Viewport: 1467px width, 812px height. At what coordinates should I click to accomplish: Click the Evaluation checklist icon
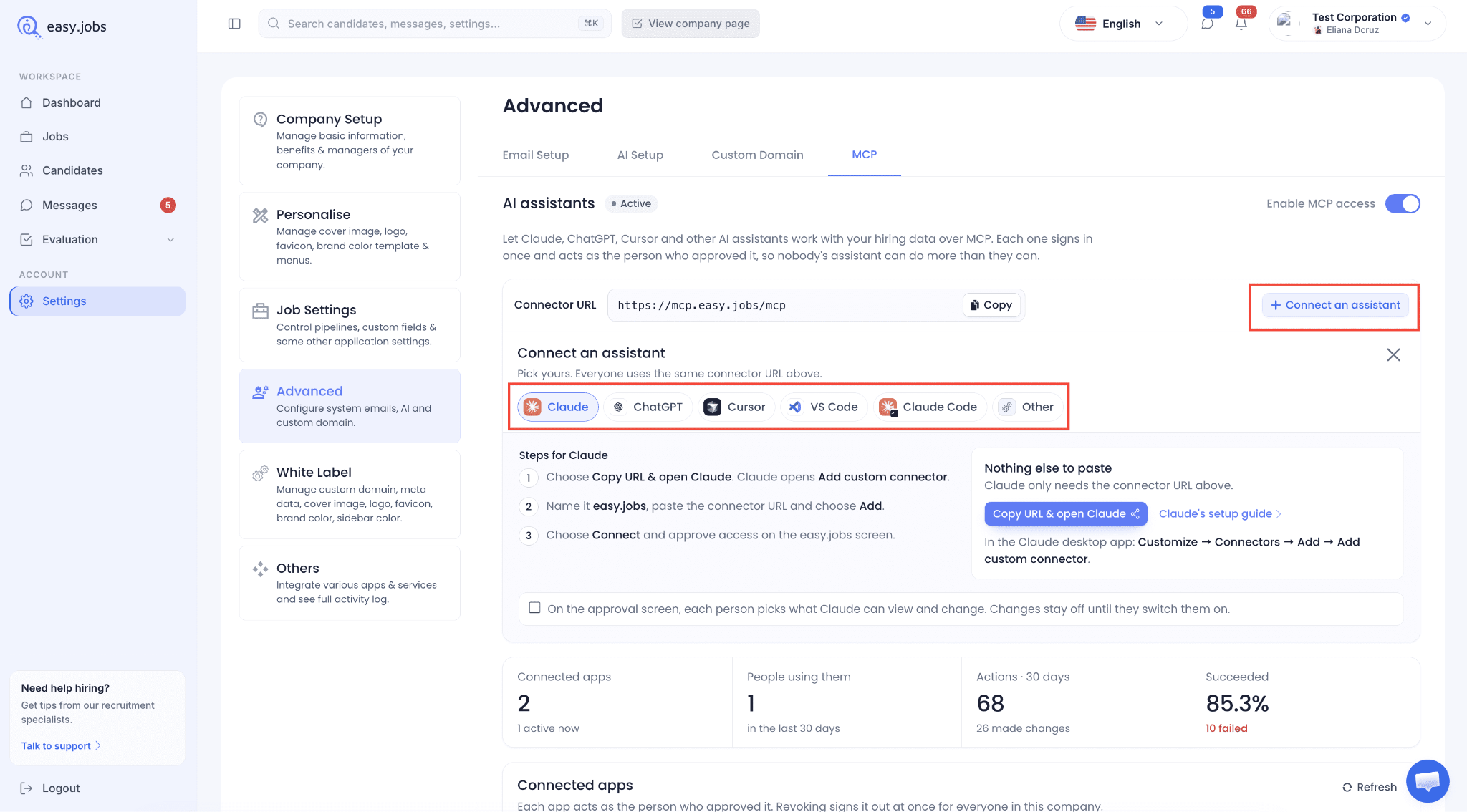(27, 239)
